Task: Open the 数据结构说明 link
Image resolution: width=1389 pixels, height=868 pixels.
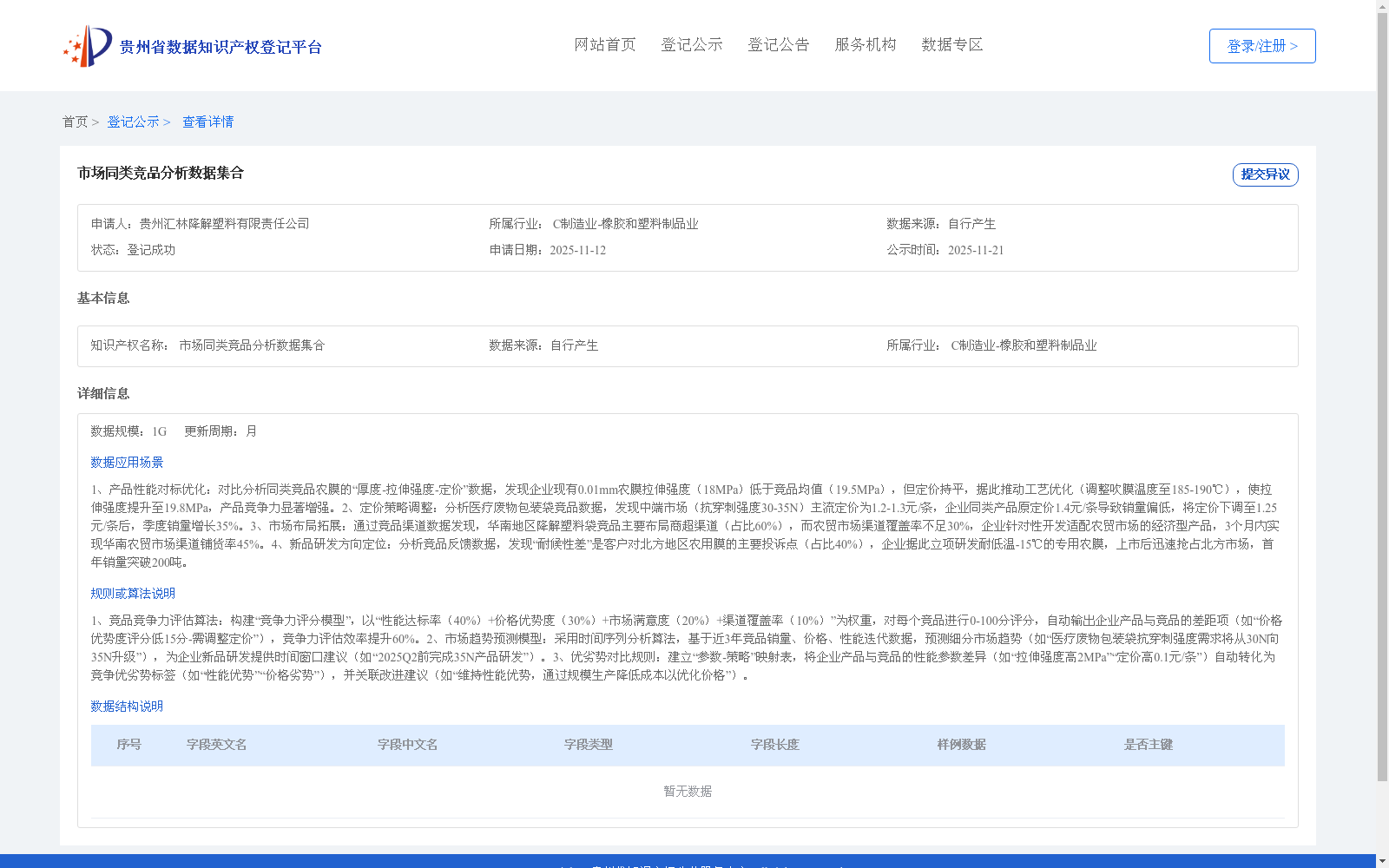Action: 126,707
